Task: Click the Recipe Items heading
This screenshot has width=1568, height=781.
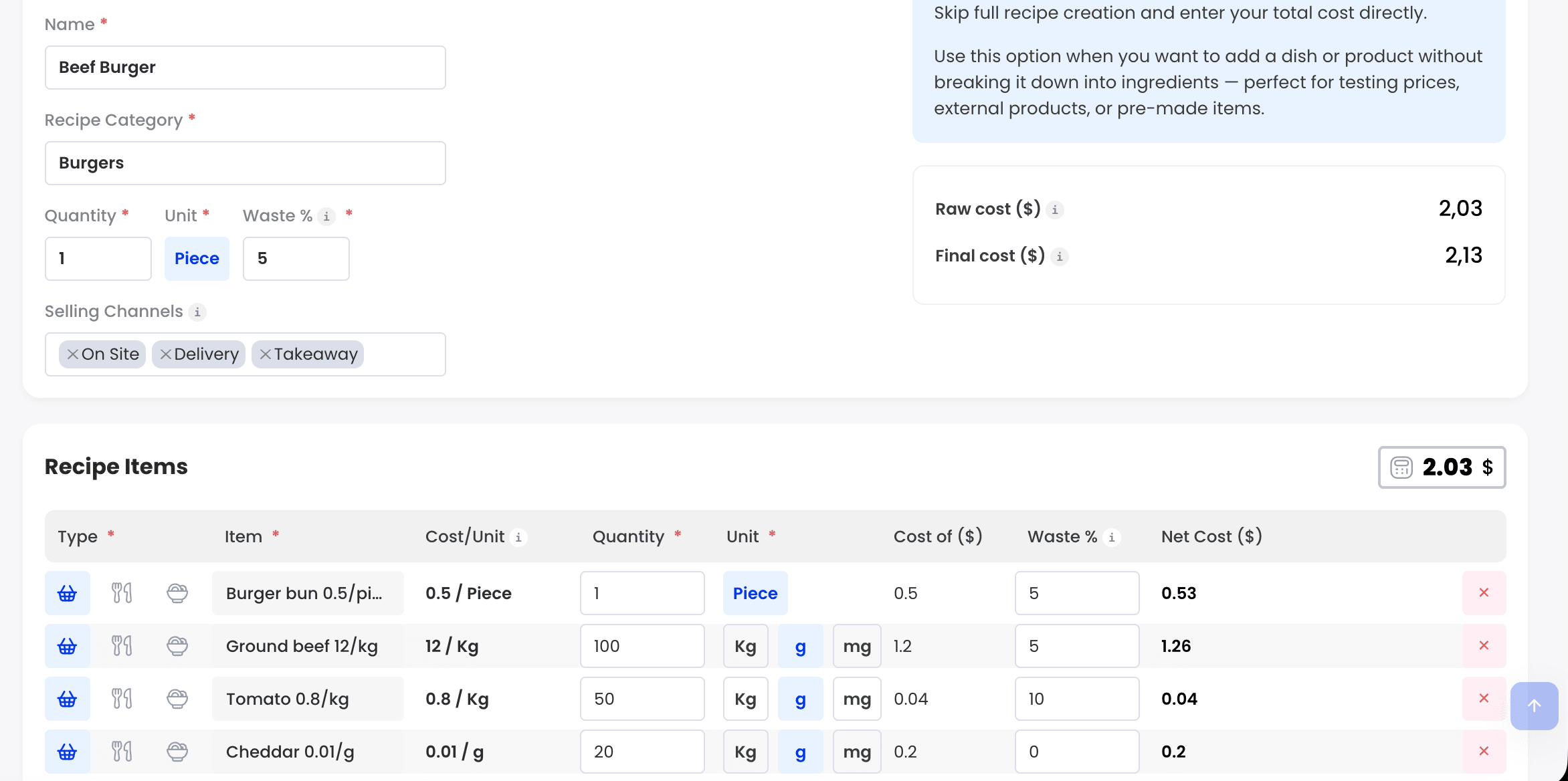Action: (x=116, y=467)
